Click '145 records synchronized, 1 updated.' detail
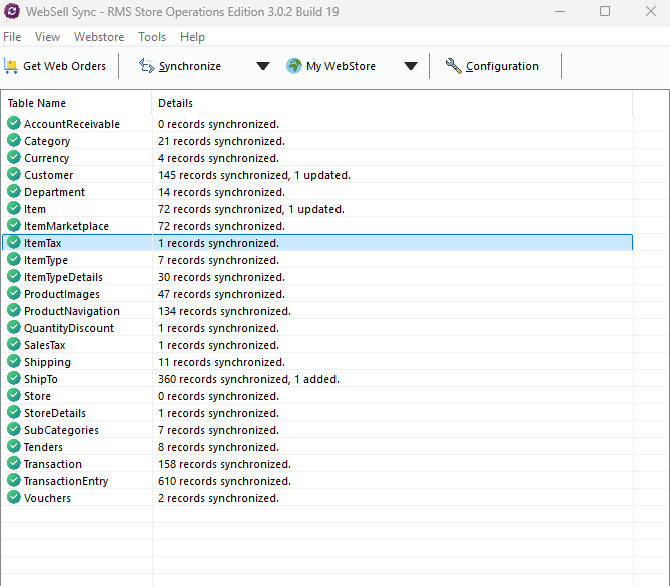The image size is (670, 586). 254,175
